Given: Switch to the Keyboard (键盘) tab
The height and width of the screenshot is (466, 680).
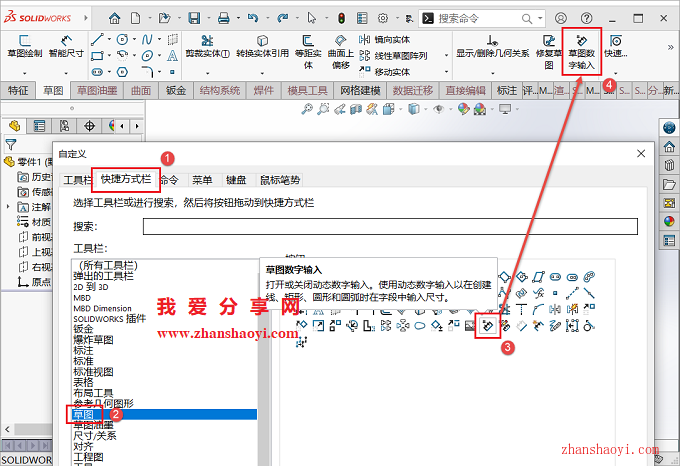Looking at the screenshot, I should pyautogui.click(x=236, y=180).
